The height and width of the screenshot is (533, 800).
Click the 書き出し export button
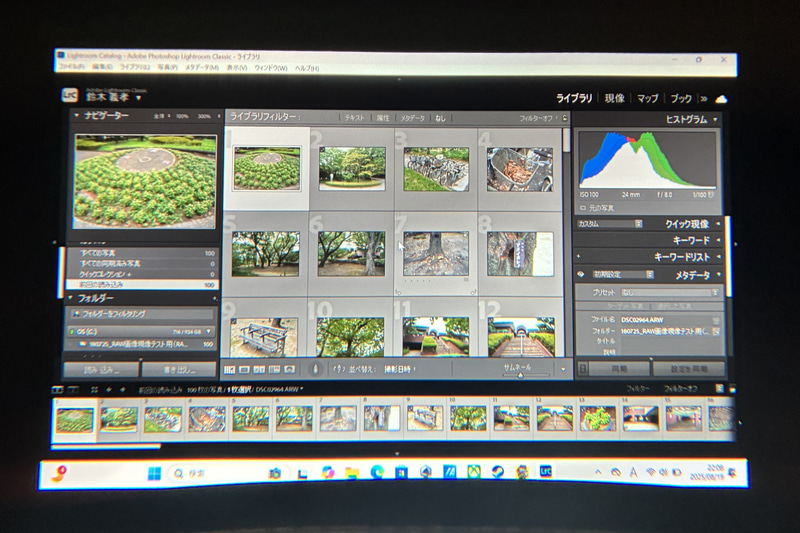pyautogui.click(x=179, y=370)
